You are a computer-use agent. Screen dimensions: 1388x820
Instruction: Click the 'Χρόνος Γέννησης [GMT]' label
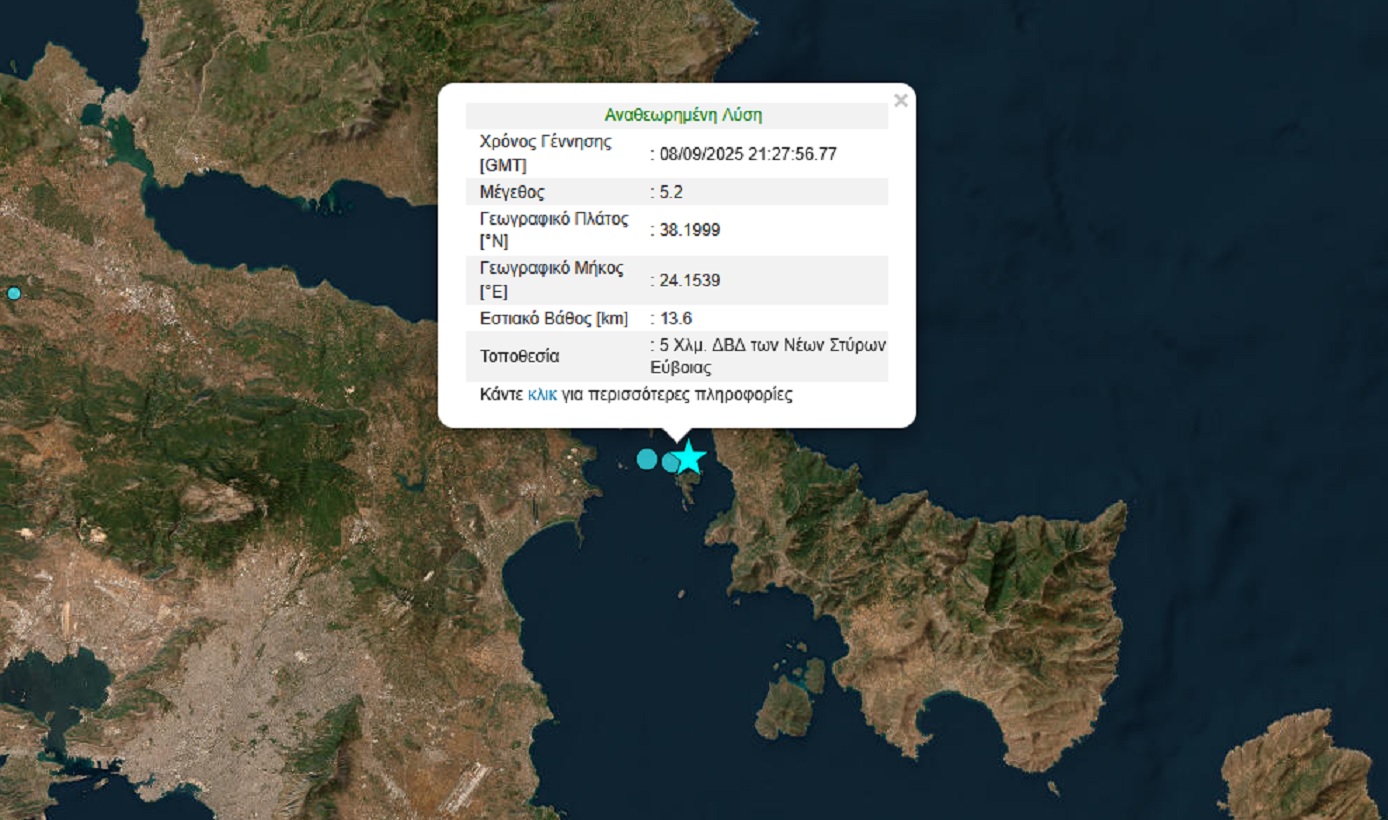[545, 153]
